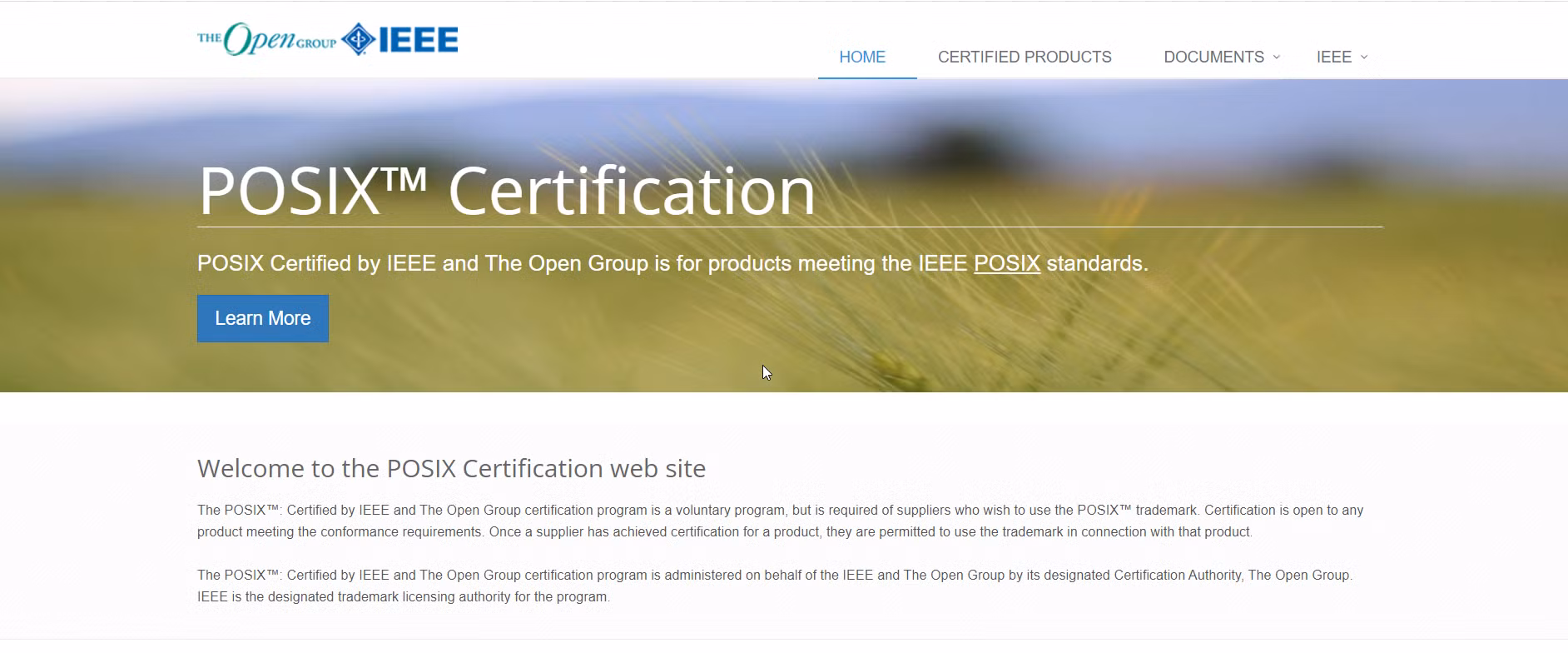Open the HOME nav tab

pos(862,57)
